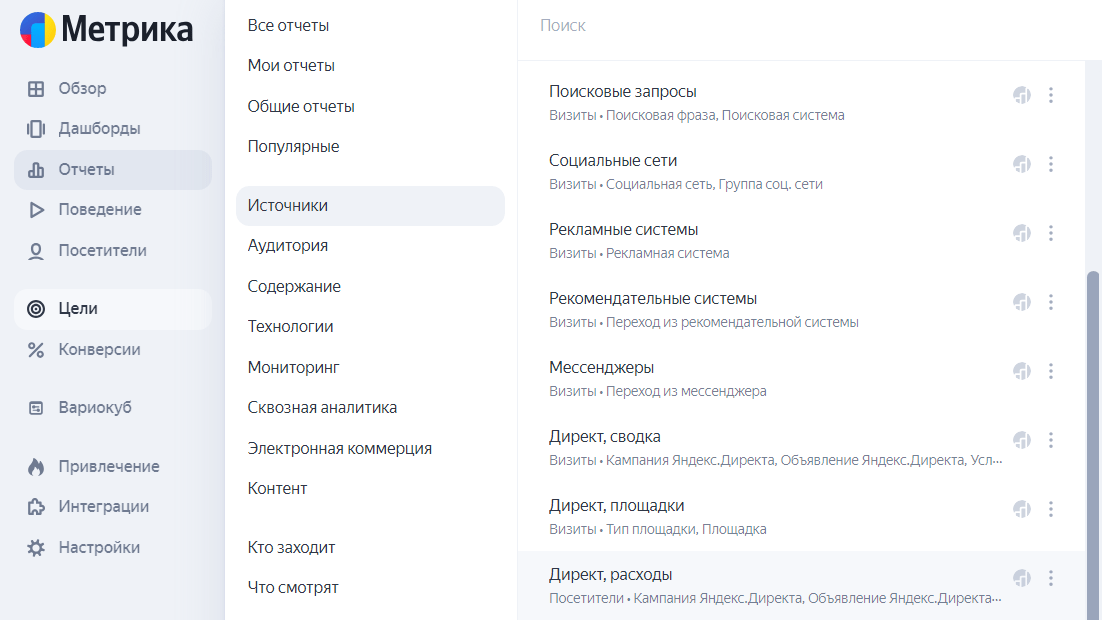Open the three-dot menu for Социальные сети
Viewport: 1102px width, 620px height.
pos(1051,163)
